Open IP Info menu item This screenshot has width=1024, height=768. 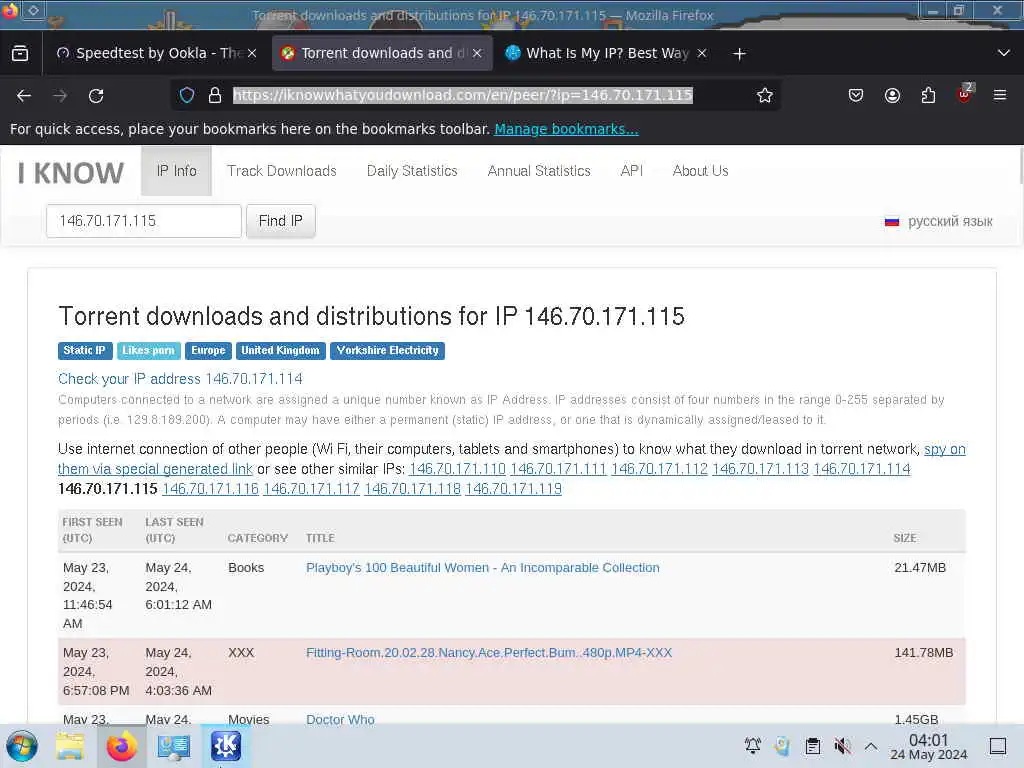176,170
